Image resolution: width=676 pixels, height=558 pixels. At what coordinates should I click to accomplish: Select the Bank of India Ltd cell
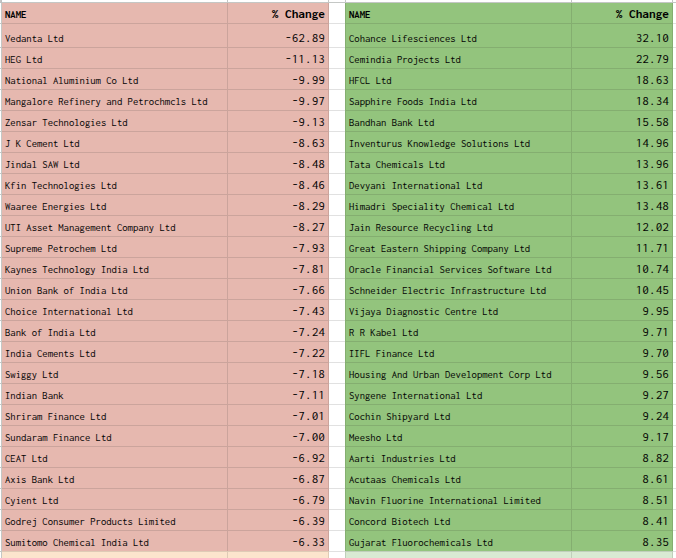pyautogui.click(x=114, y=332)
